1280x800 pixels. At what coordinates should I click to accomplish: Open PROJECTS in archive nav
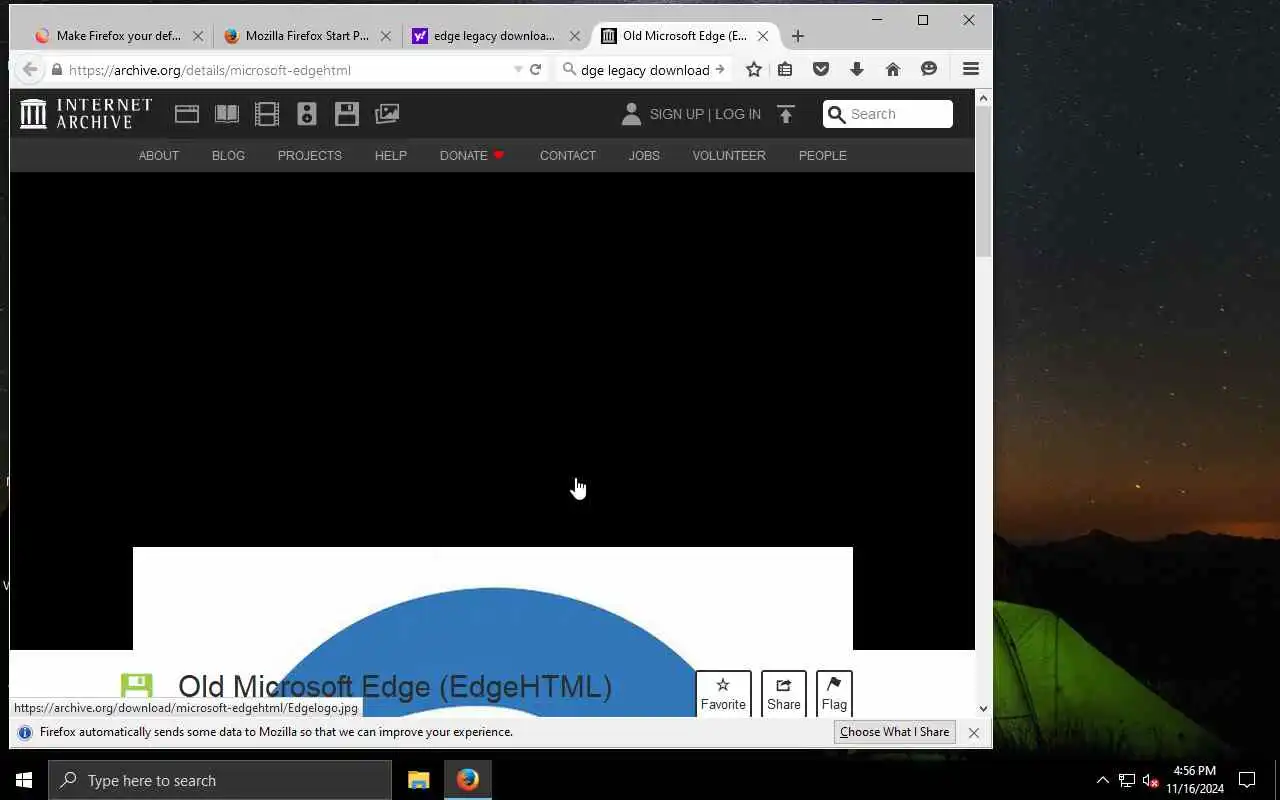310,156
